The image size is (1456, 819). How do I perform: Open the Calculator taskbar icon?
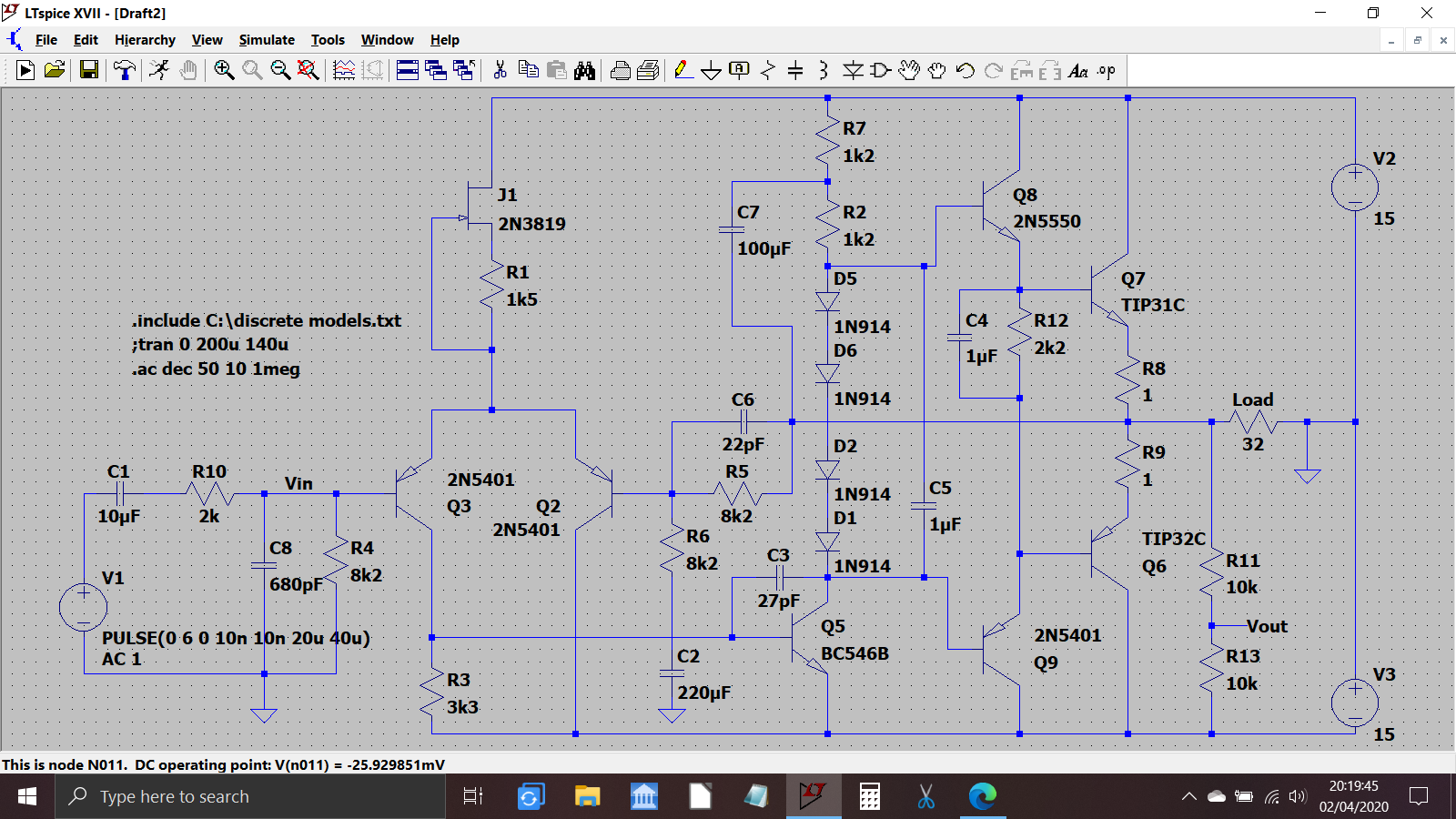870,796
